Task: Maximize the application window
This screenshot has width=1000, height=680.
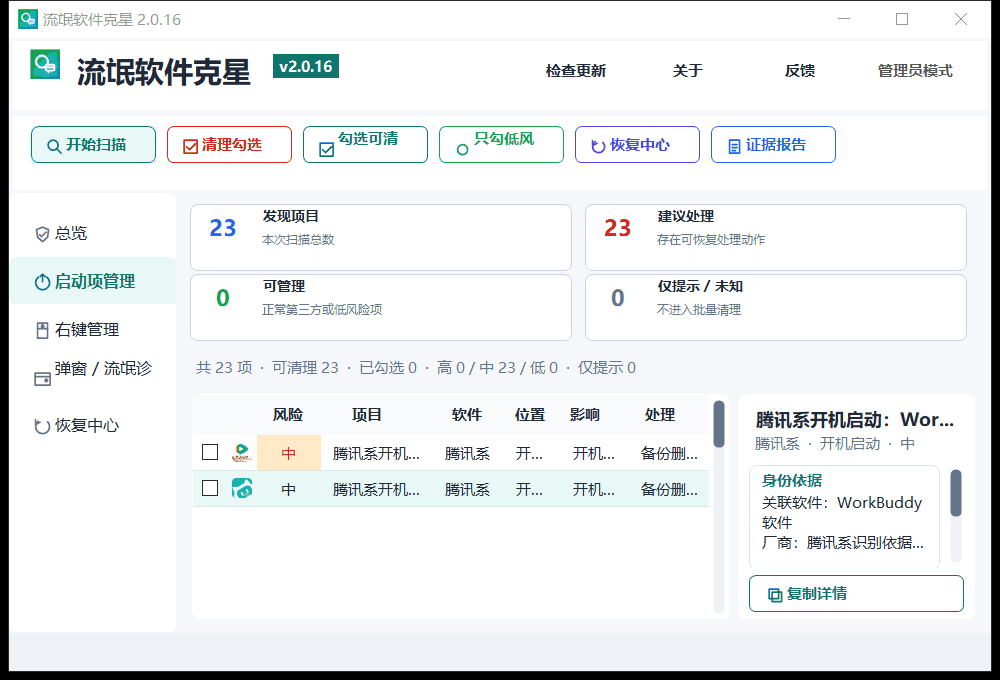Action: coord(902,19)
